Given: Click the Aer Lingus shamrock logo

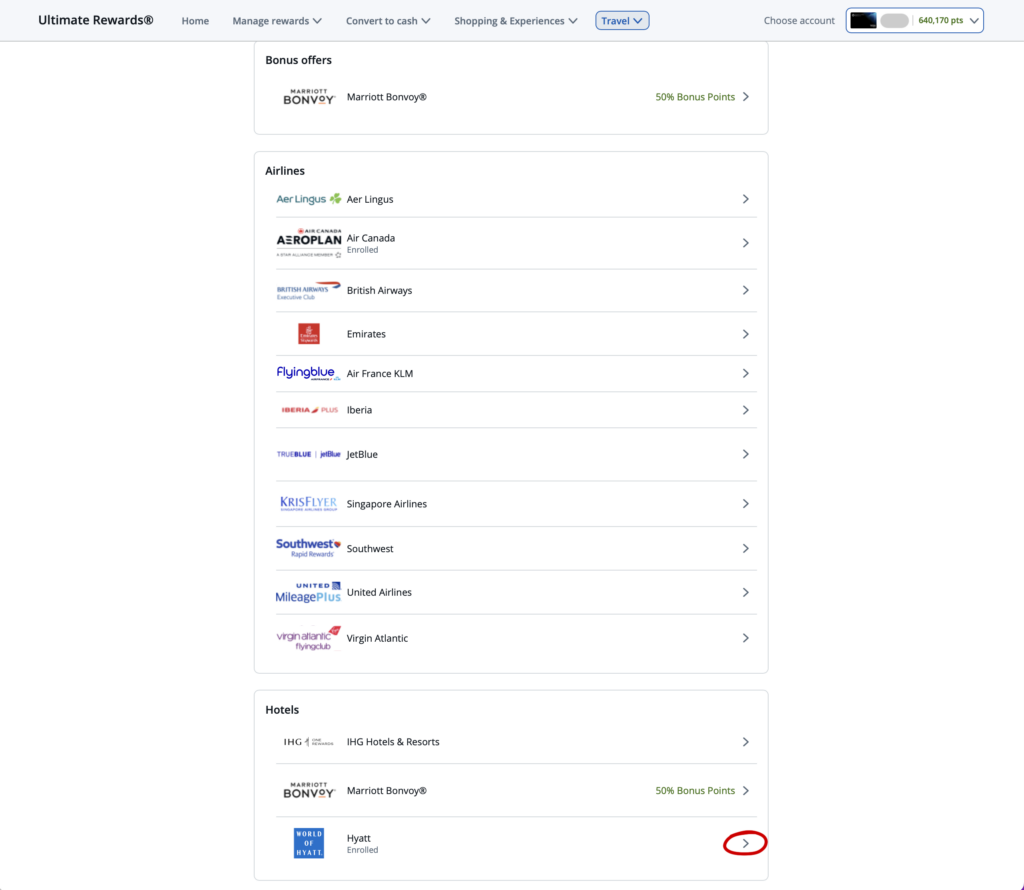Looking at the screenshot, I should point(308,199).
